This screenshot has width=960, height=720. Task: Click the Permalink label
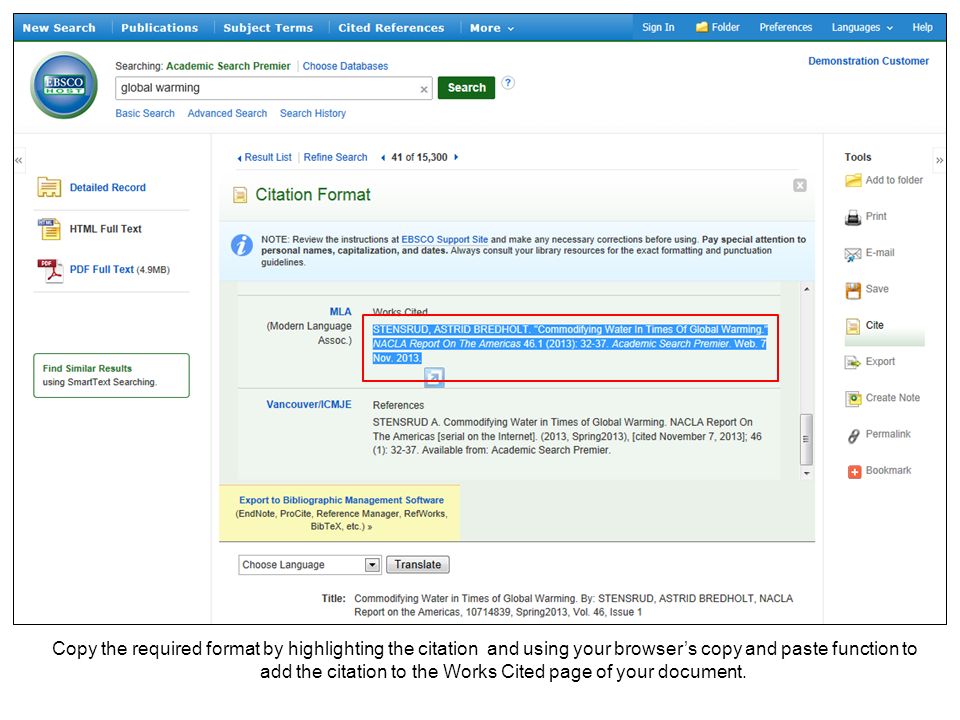coord(888,434)
